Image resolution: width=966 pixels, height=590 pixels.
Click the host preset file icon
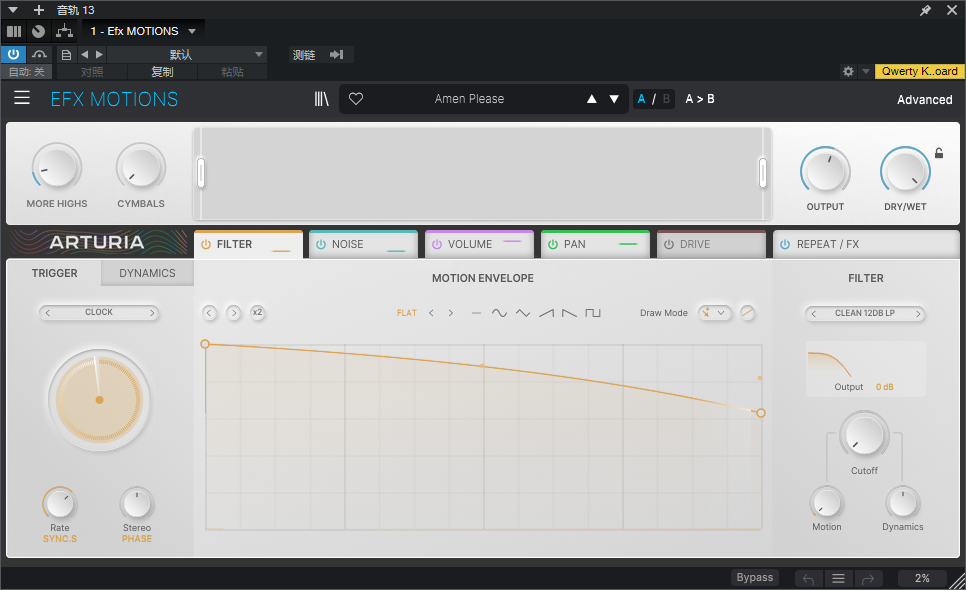[x=66, y=55]
